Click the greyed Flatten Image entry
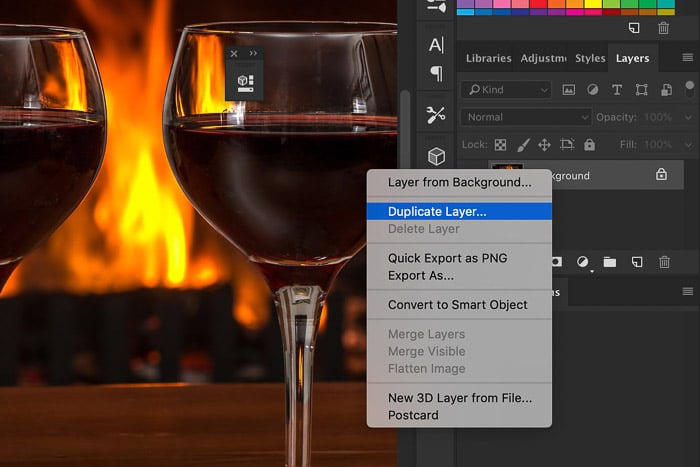Screen dimensions: 700x467 (x=459, y=369)
